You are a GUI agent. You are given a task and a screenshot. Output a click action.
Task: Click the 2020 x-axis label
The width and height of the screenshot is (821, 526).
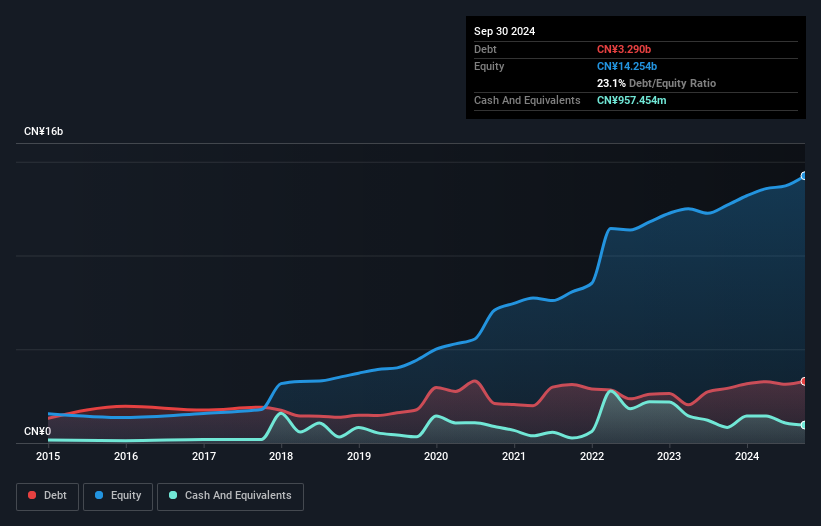pos(436,456)
